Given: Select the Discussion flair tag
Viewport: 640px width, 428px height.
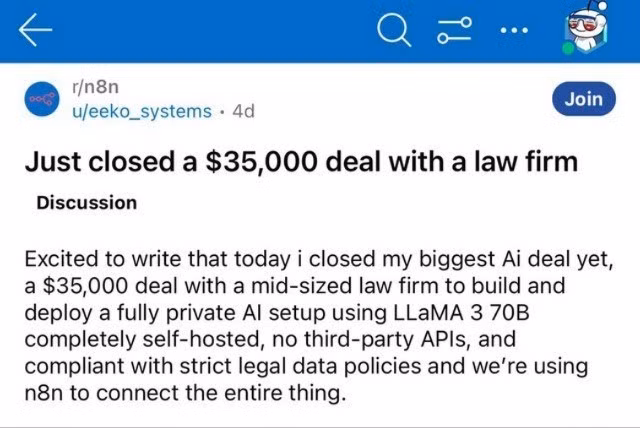Looking at the screenshot, I should click(x=87, y=203).
